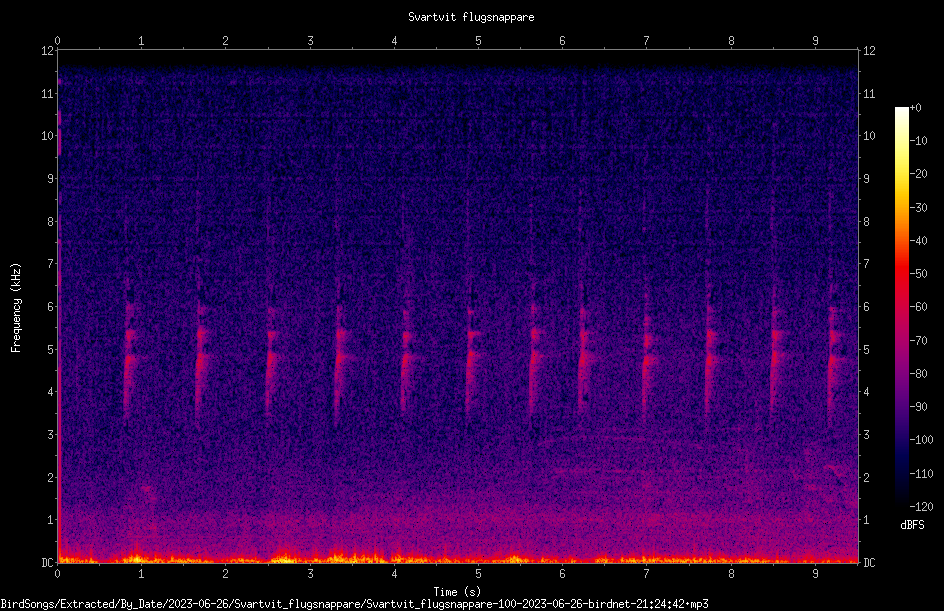944x611 pixels.
Task: Click the -50 colorbar label
Action: coord(919,274)
